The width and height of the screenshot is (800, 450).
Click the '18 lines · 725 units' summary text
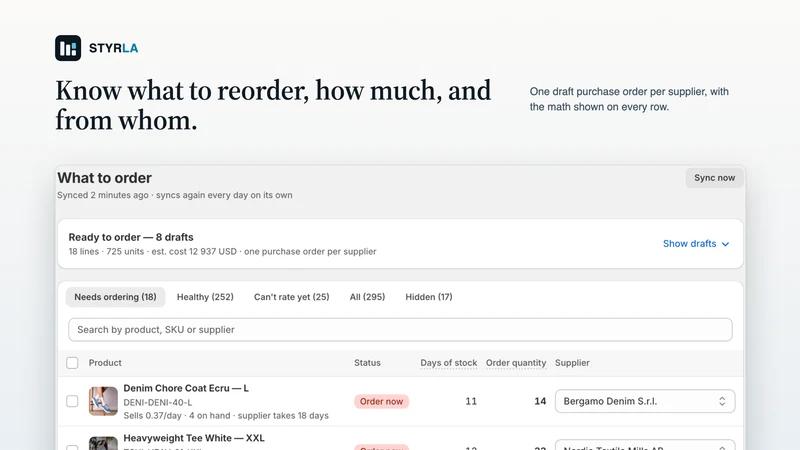(x=106, y=252)
